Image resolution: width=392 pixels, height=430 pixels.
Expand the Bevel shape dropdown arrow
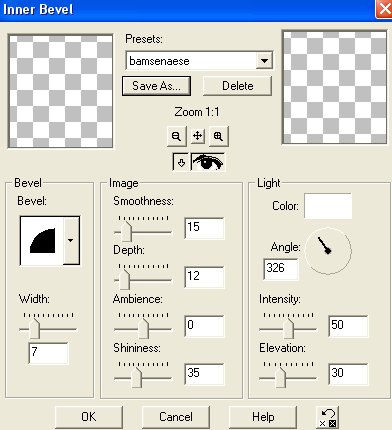coord(71,240)
